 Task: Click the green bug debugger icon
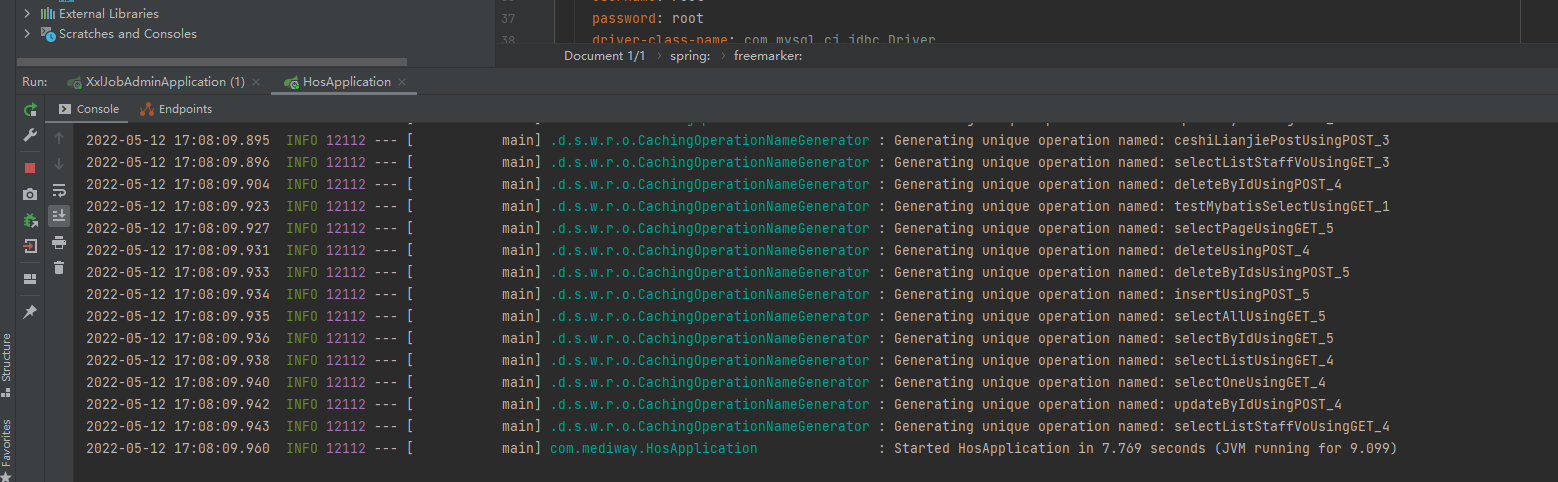30,220
